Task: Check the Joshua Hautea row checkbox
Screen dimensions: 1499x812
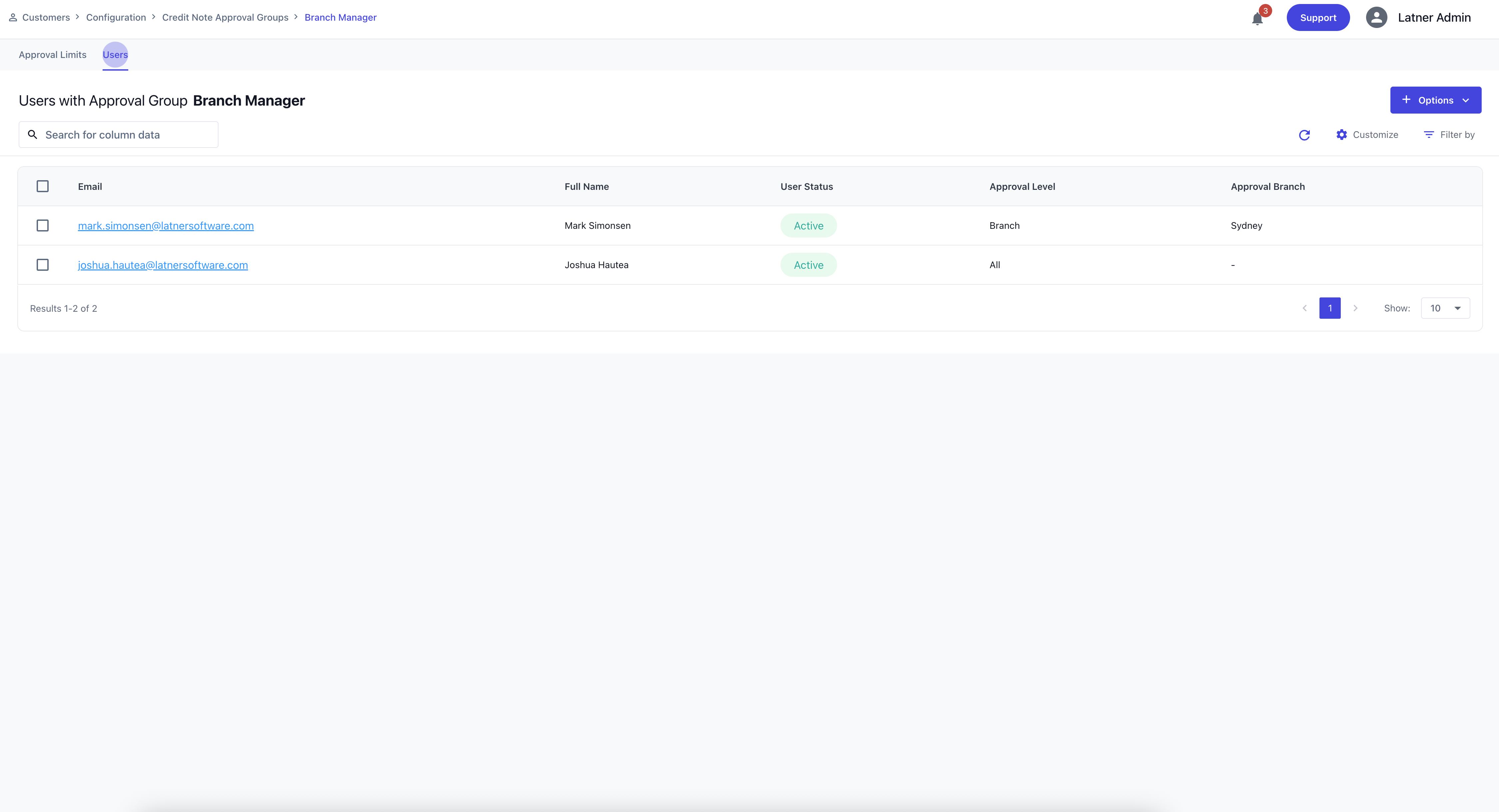Action: (43, 265)
